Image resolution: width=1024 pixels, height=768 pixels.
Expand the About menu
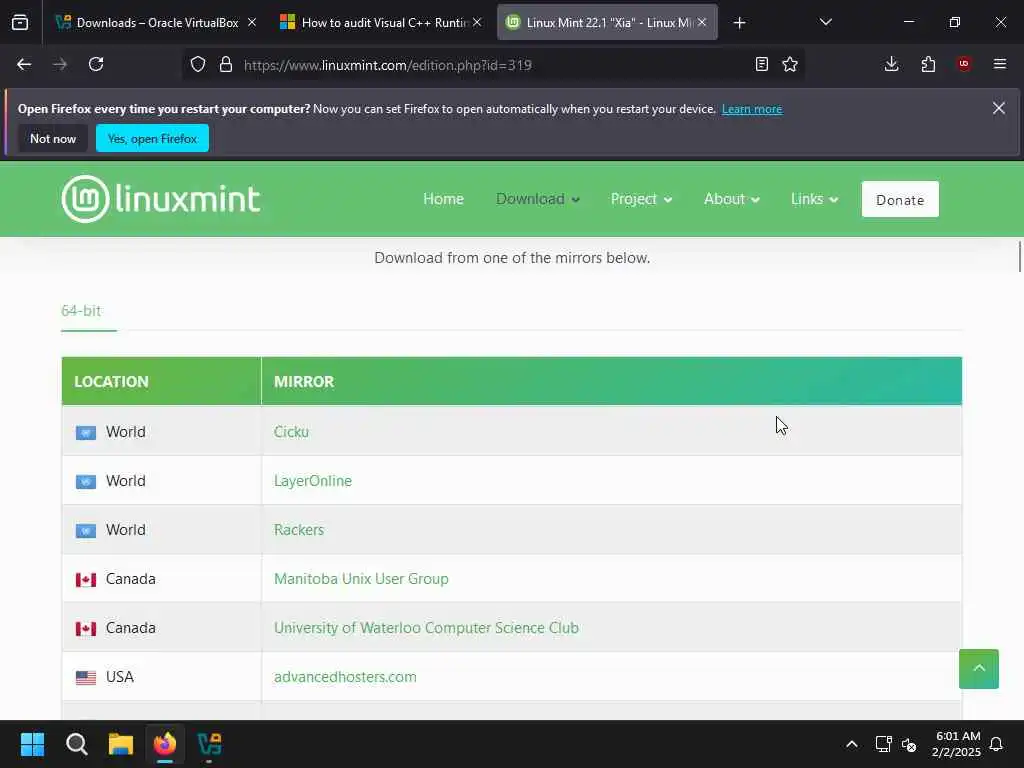coord(731,199)
